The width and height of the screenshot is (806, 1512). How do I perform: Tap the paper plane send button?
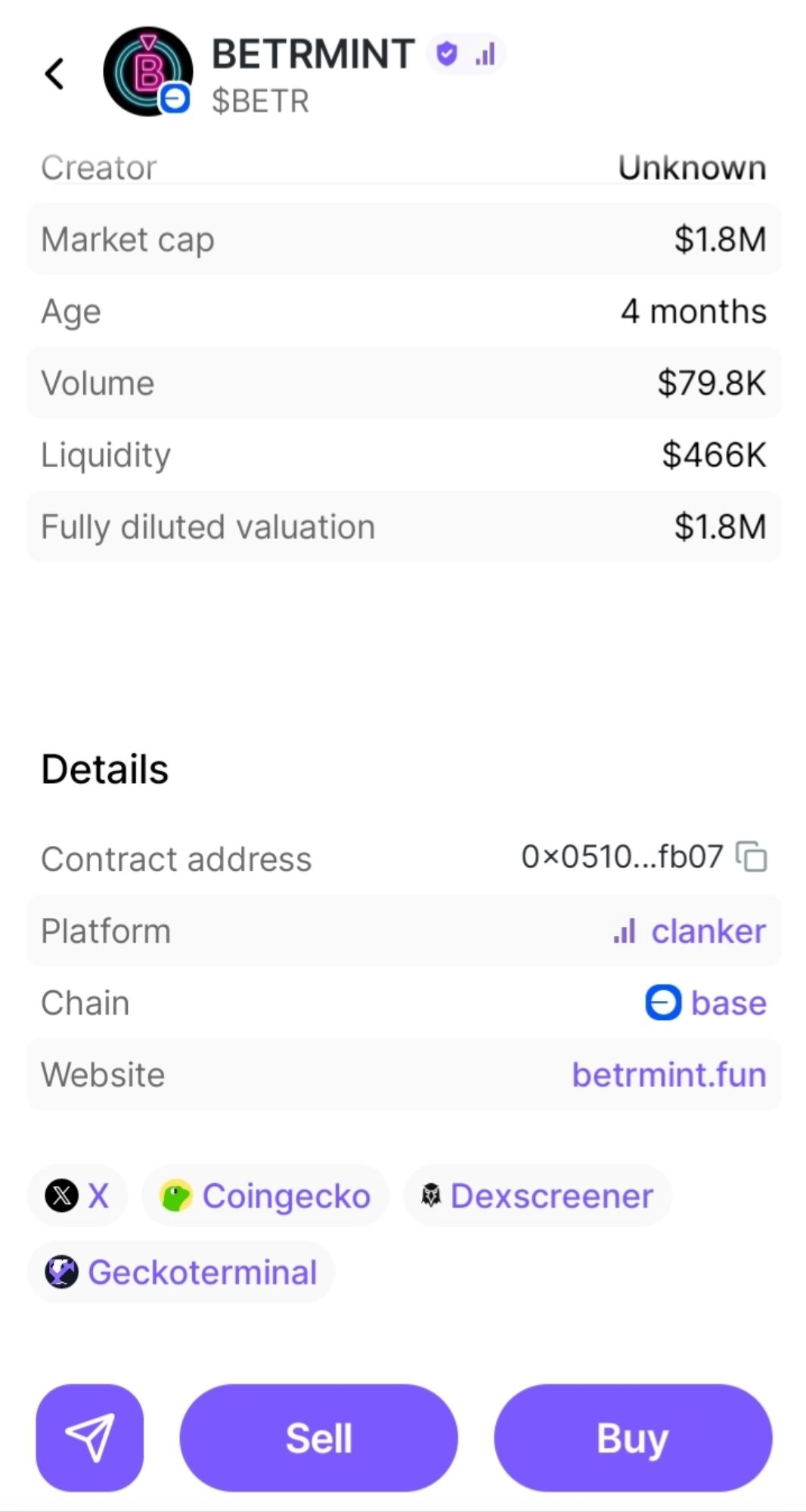(89, 1437)
